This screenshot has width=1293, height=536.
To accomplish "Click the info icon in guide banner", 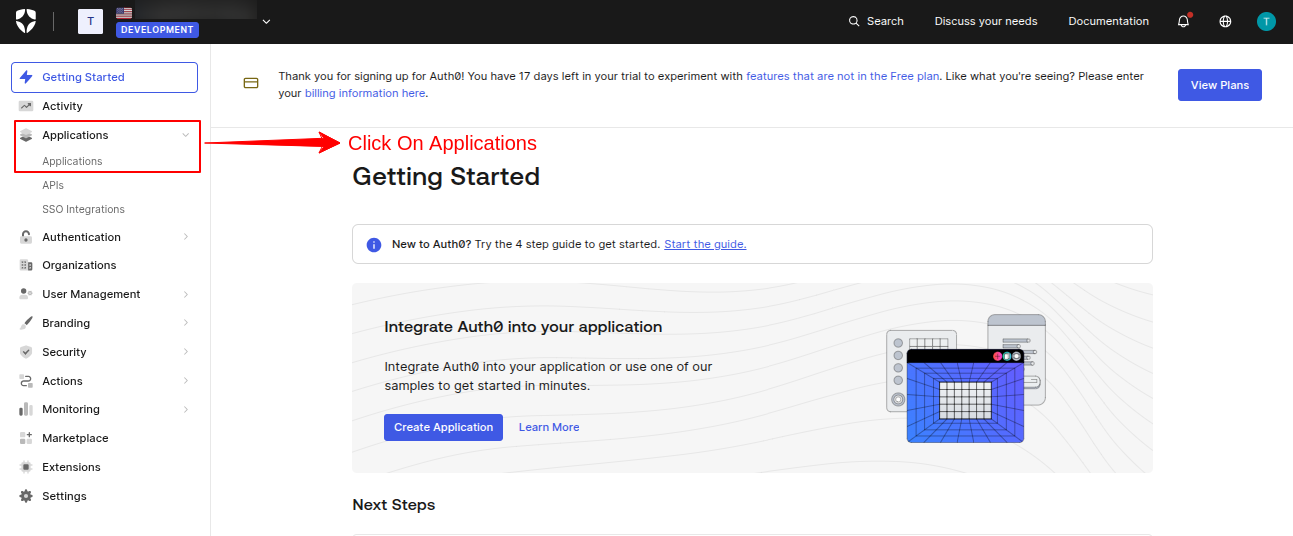I will click(374, 244).
